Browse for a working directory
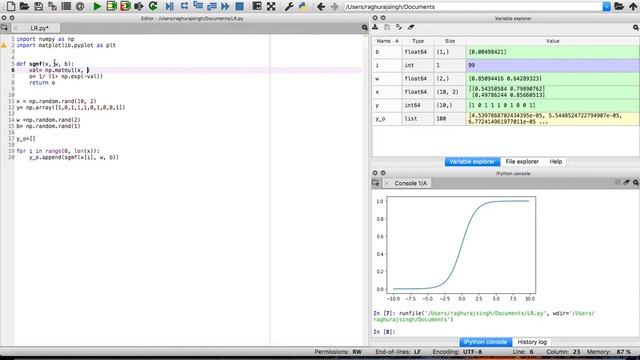Screen dimensions: 640x360 point(619,6)
